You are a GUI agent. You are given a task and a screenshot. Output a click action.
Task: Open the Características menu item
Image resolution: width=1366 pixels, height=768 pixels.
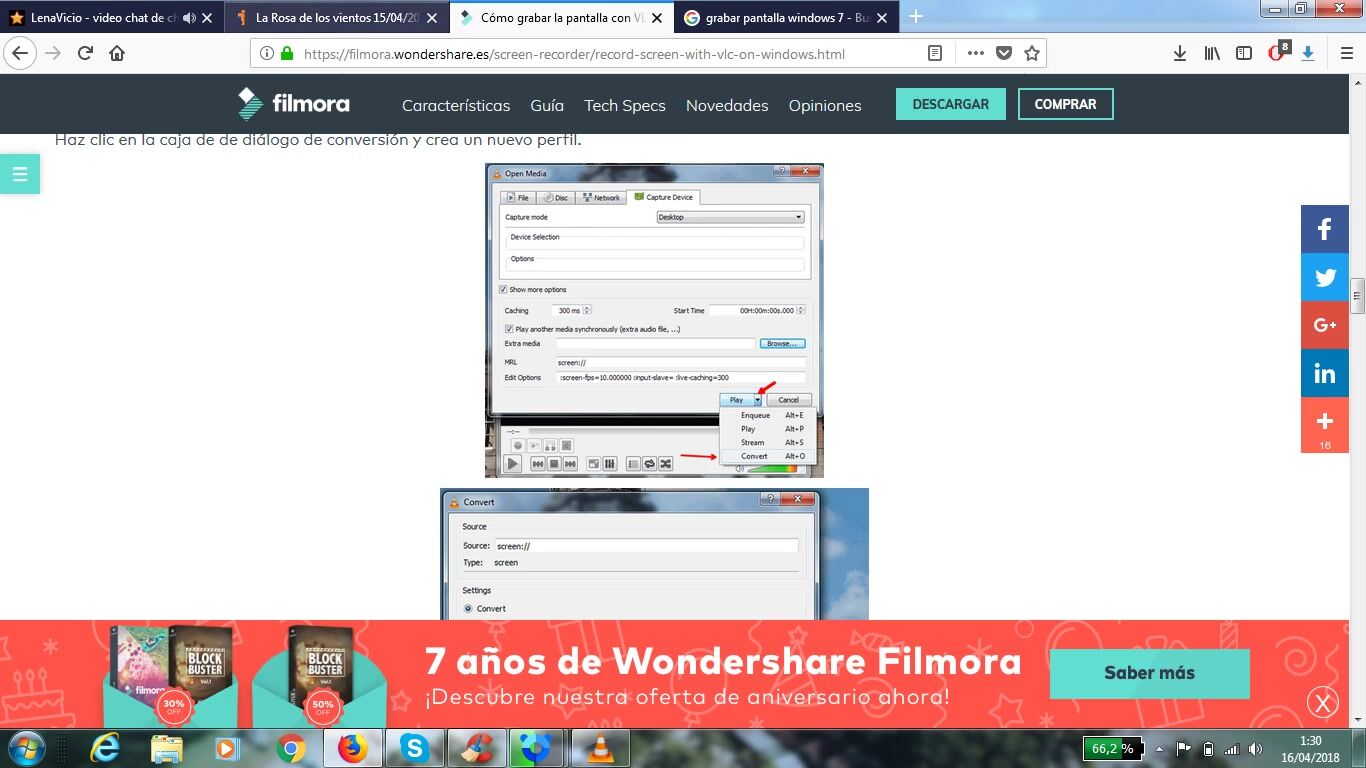coord(456,105)
